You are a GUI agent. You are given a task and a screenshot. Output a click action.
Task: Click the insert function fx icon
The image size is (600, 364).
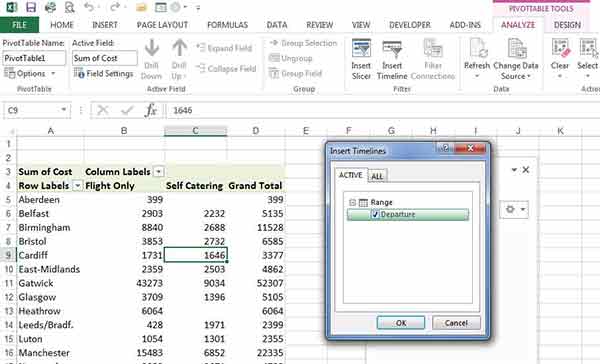(x=151, y=111)
